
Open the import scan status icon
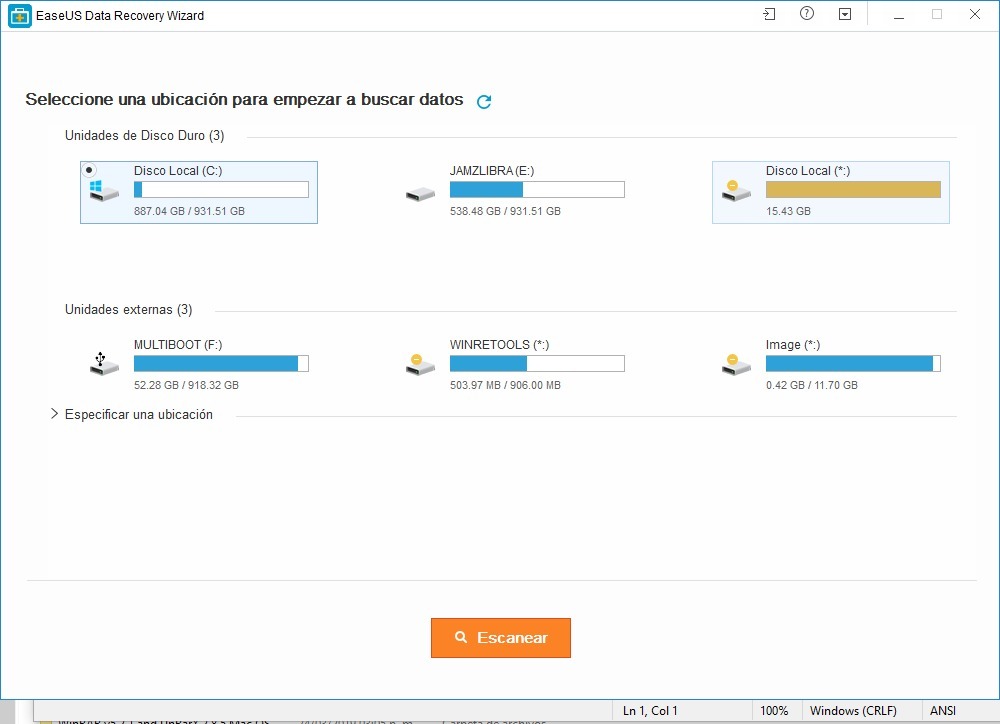(769, 14)
